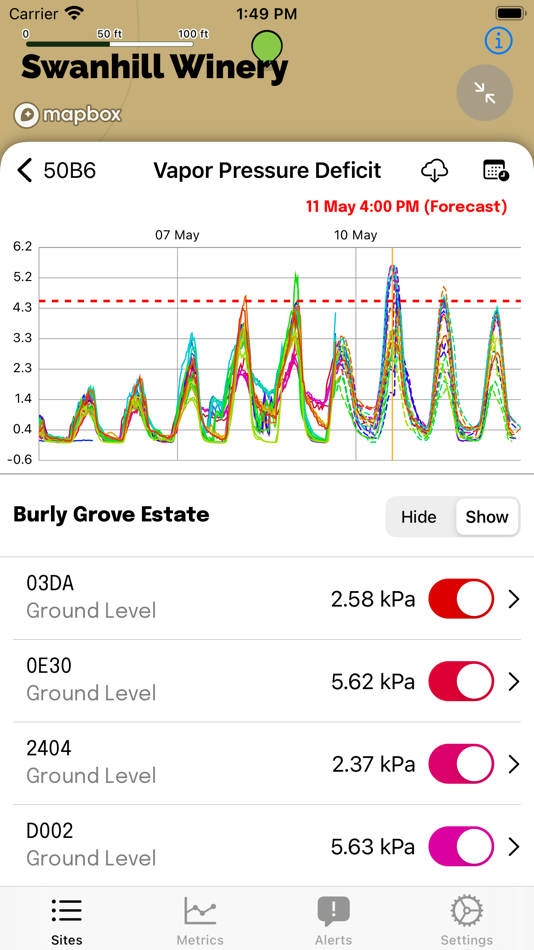Tap the 2.37 kPa value
The width and height of the screenshot is (534, 950).
tap(374, 765)
